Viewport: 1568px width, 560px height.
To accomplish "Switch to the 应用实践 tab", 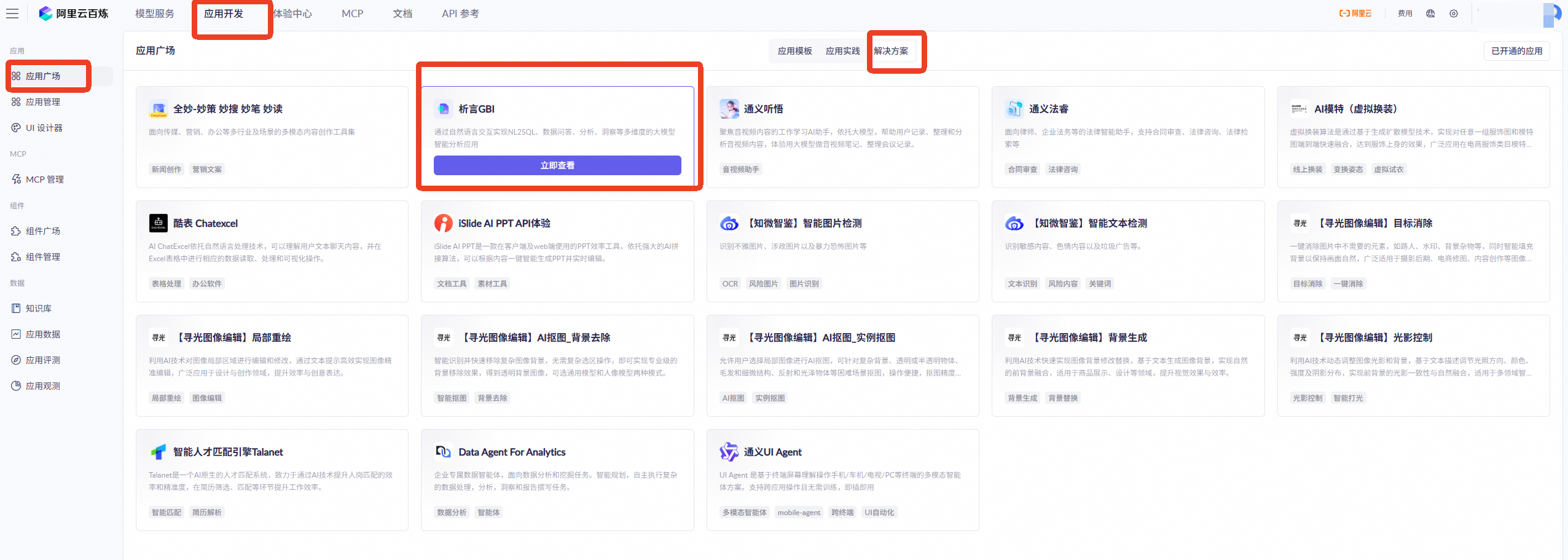I will (843, 51).
